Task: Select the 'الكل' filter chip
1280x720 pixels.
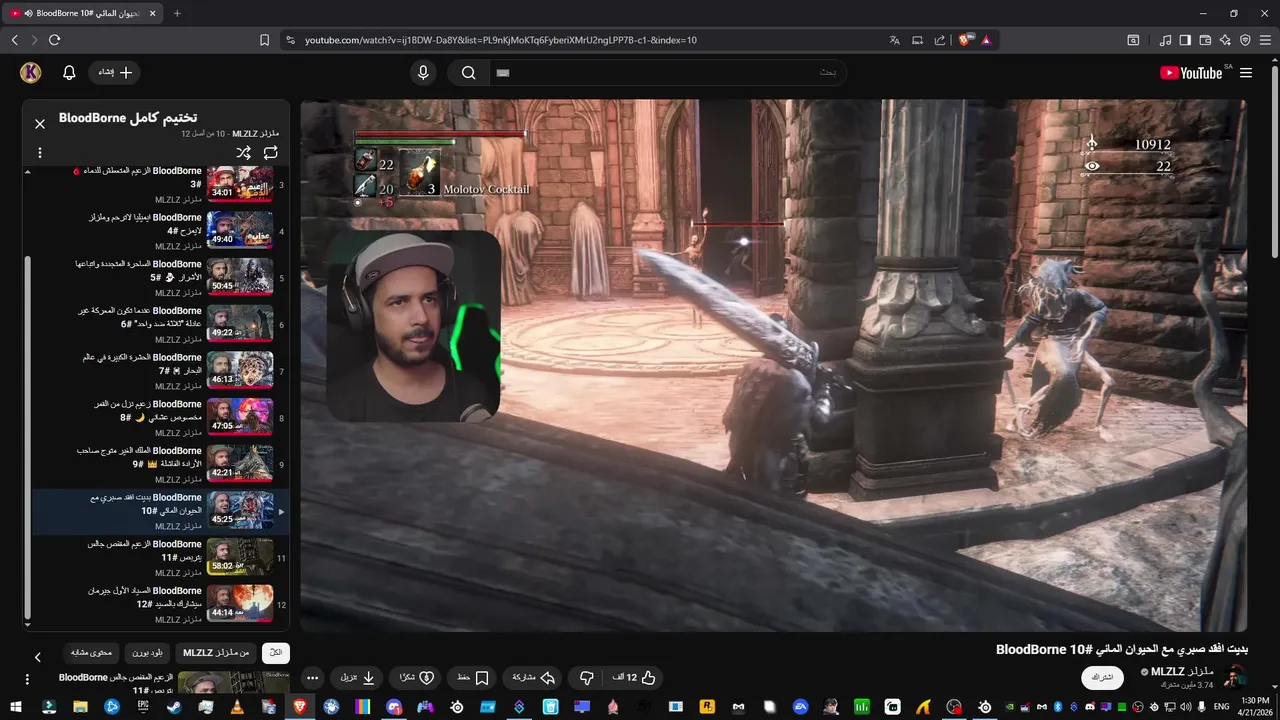Action: (x=276, y=653)
